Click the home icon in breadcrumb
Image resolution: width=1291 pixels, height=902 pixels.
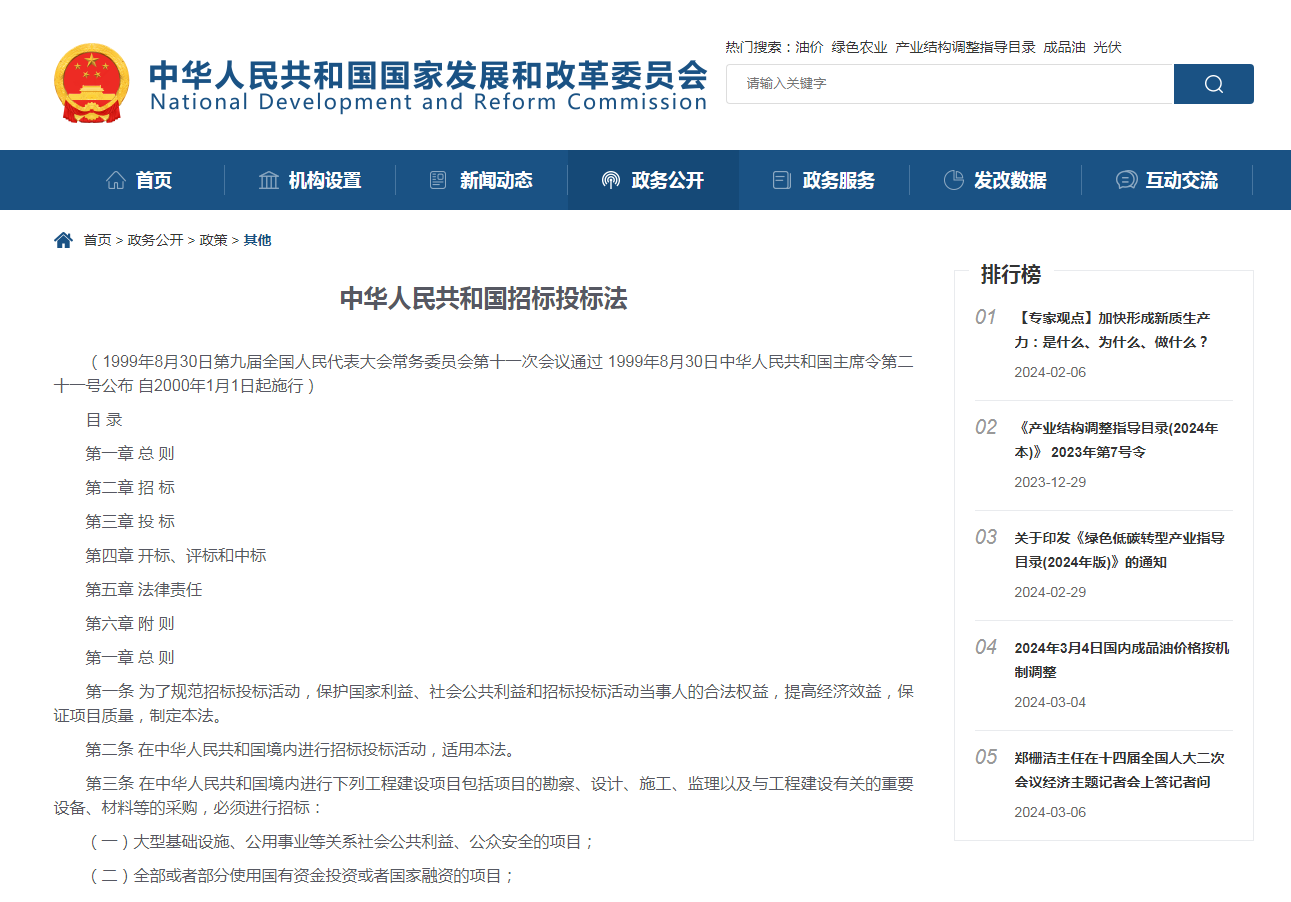point(63,240)
